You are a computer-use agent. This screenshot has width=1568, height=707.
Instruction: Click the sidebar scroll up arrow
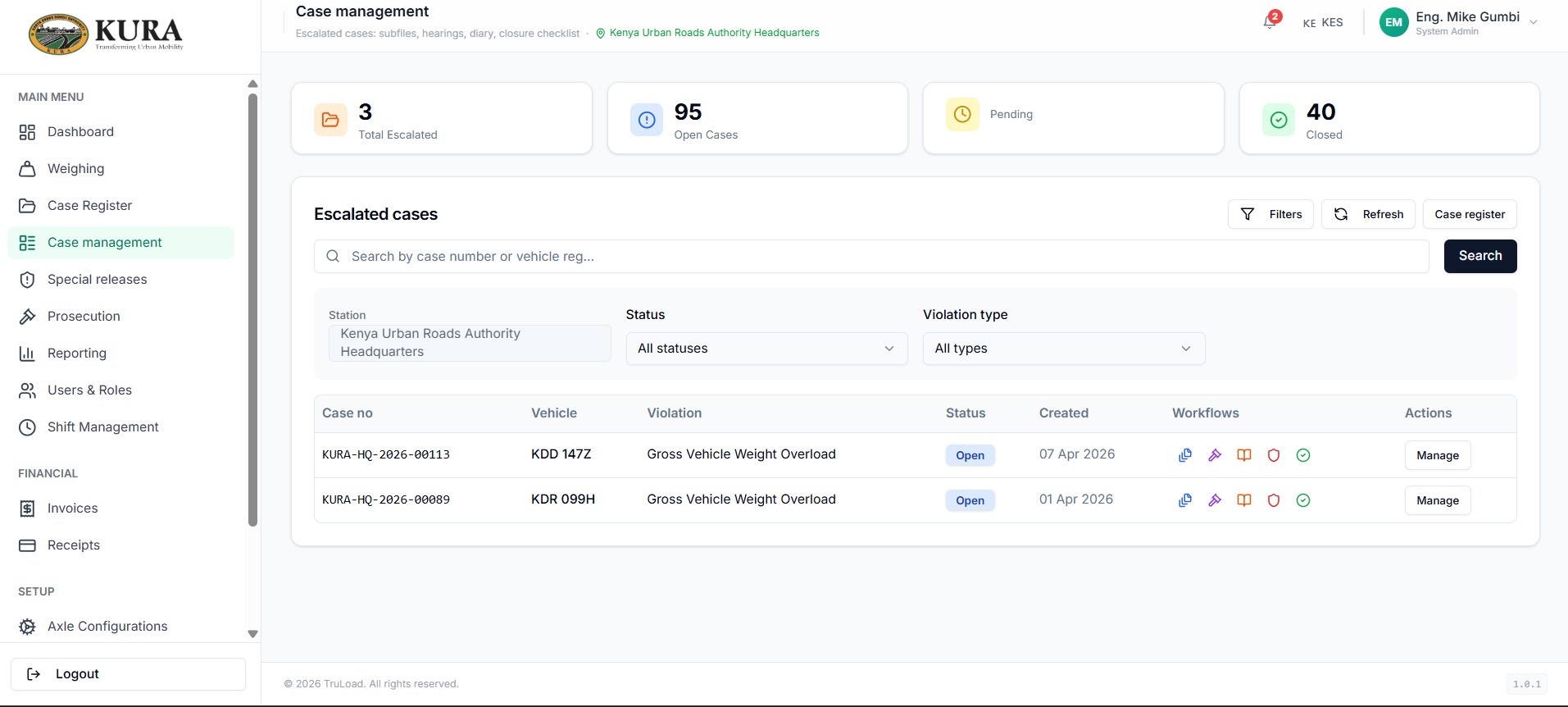pyautogui.click(x=252, y=84)
